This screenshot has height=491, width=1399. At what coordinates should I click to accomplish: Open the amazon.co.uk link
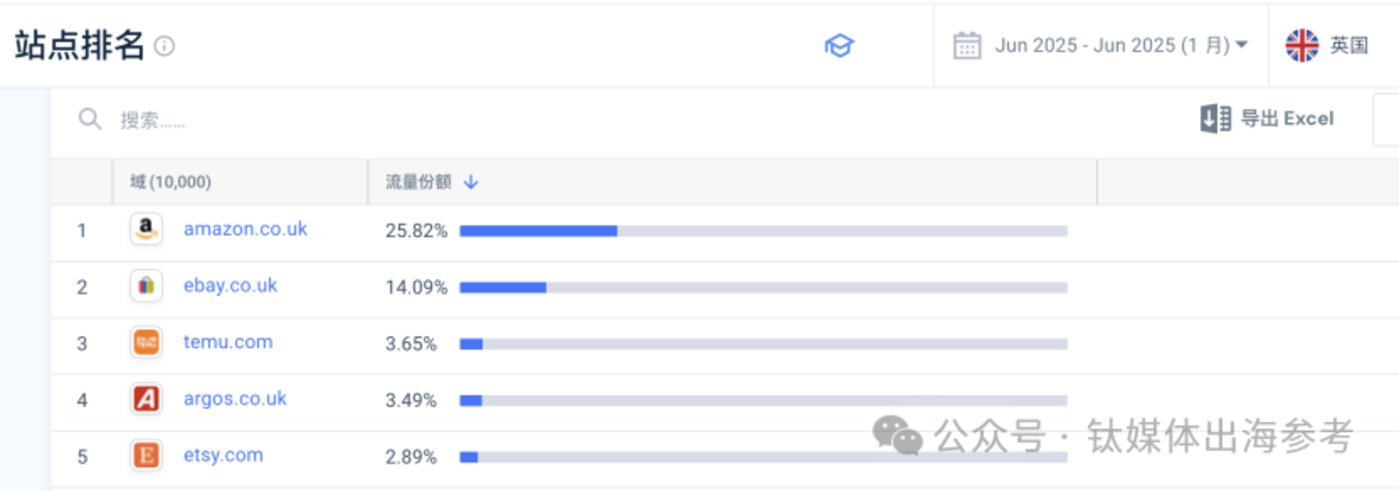pyautogui.click(x=245, y=229)
